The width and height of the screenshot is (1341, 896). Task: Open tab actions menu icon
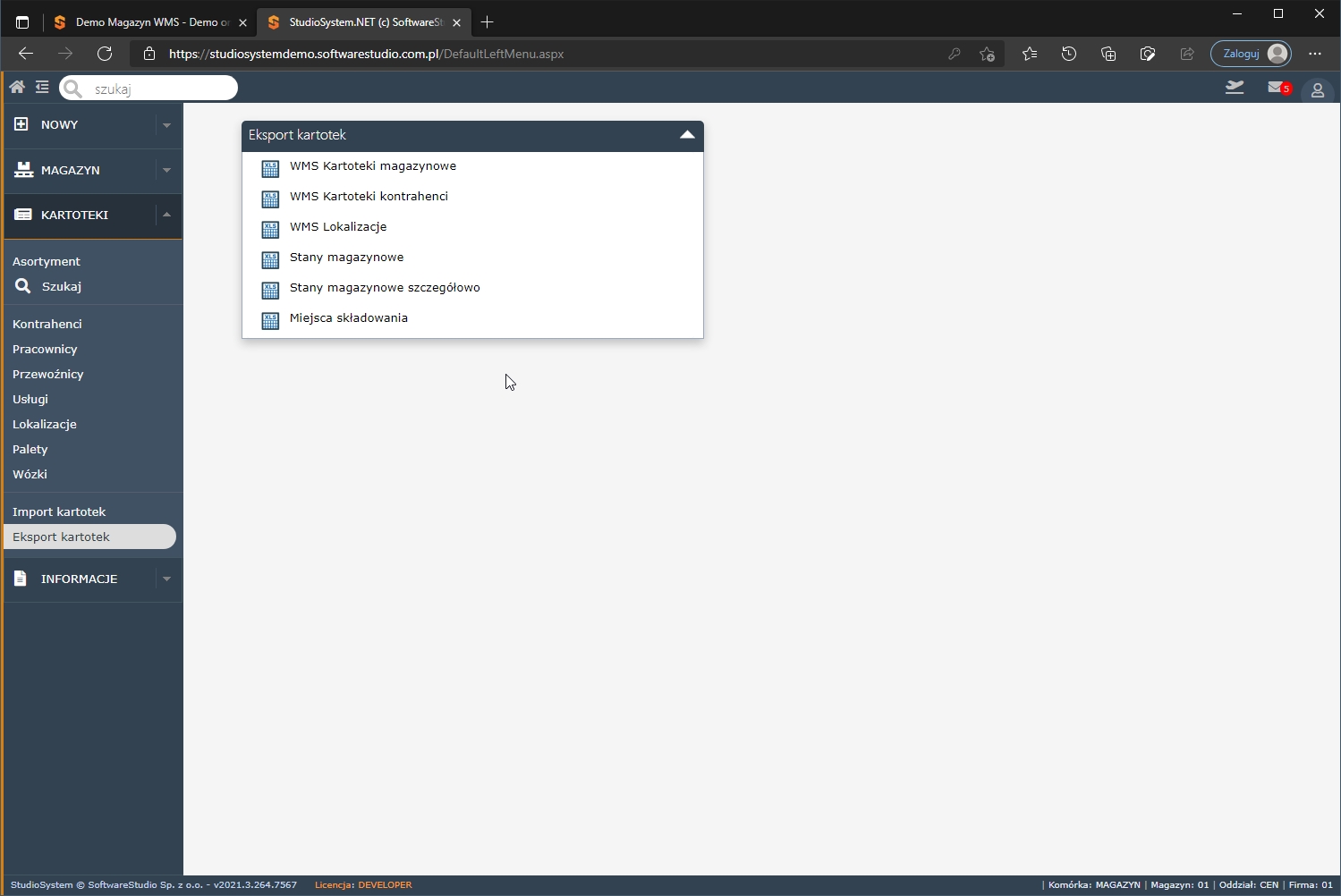coord(22,22)
